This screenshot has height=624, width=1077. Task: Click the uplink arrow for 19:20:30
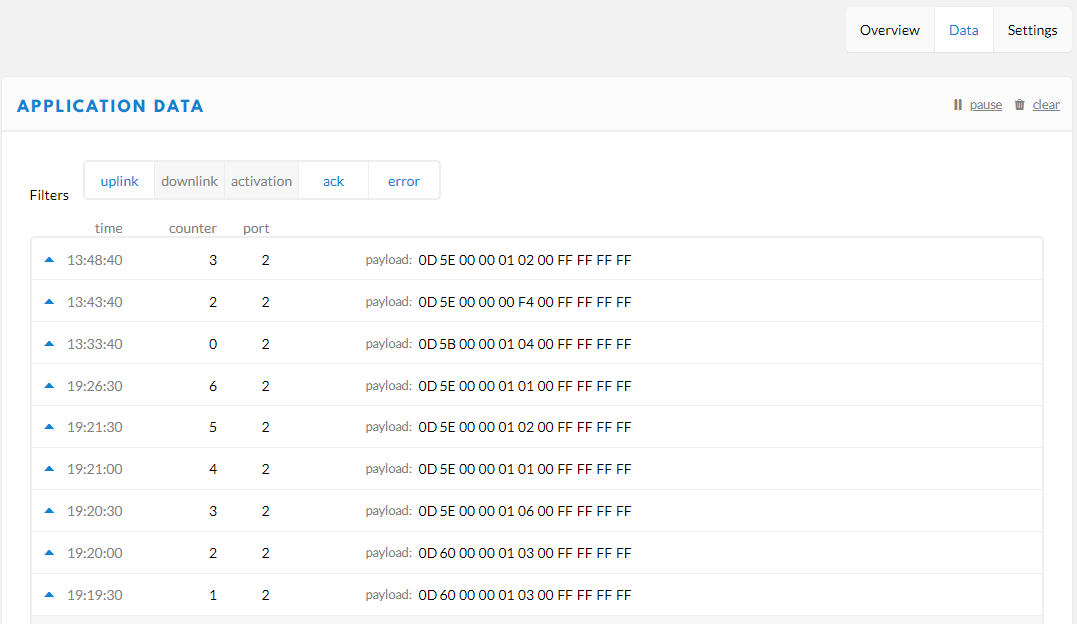click(49, 511)
